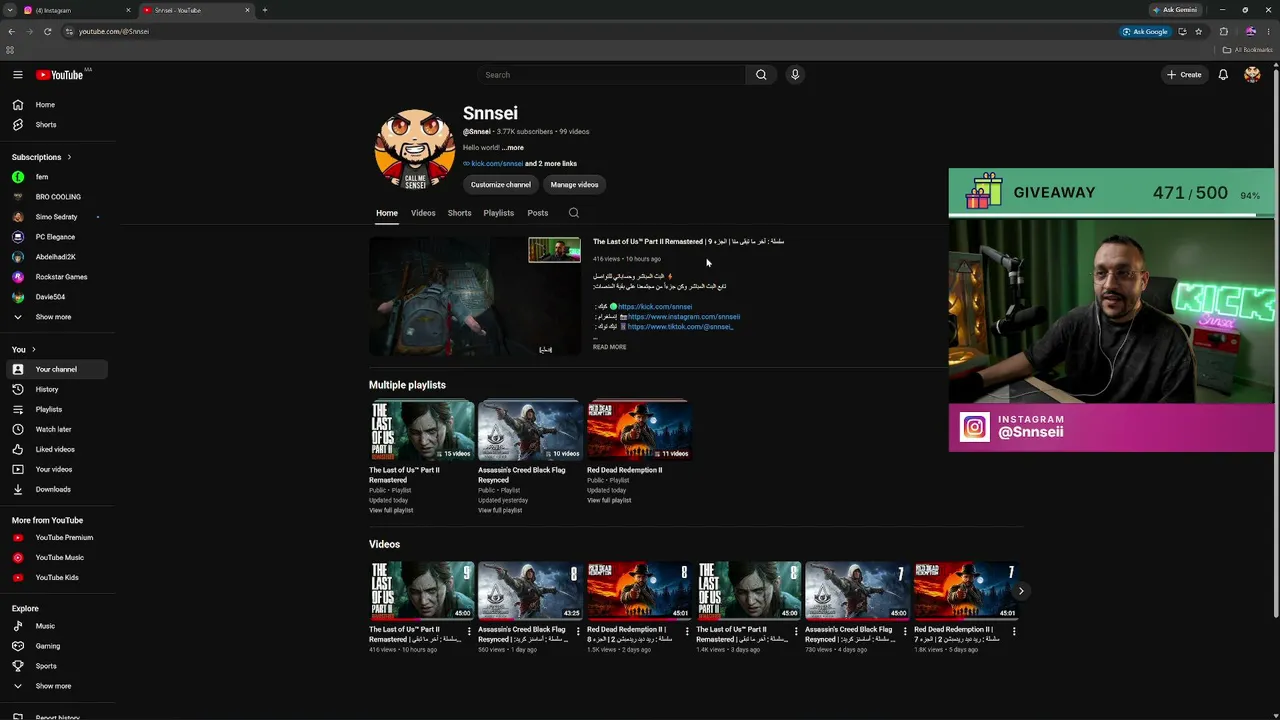Switch to the channel Shorts tab
This screenshot has height=720, width=1280.
459,213
